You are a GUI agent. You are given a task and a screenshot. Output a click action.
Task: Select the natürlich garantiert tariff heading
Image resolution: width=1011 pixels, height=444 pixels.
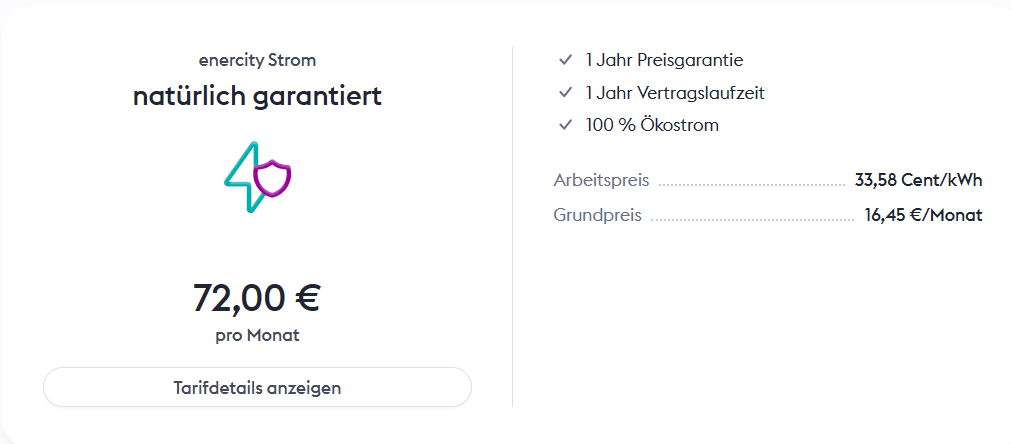[x=257, y=96]
